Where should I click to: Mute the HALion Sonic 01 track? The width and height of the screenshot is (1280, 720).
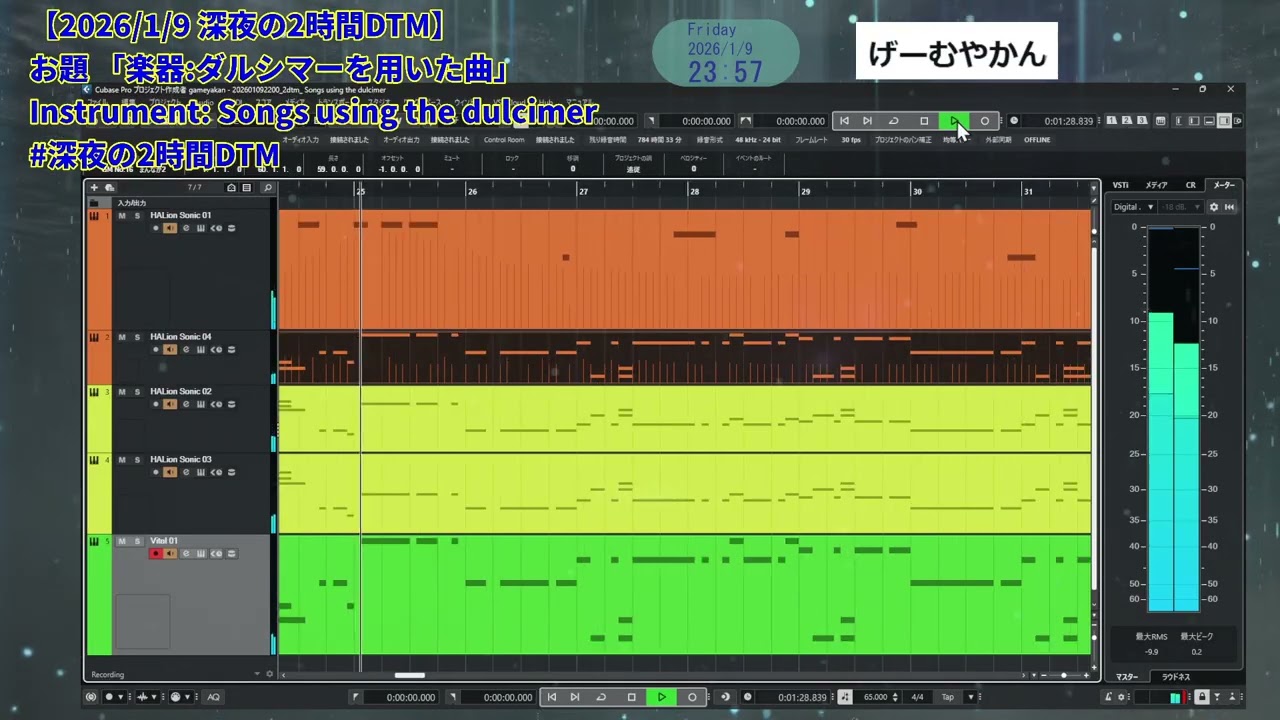pos(122,215)
